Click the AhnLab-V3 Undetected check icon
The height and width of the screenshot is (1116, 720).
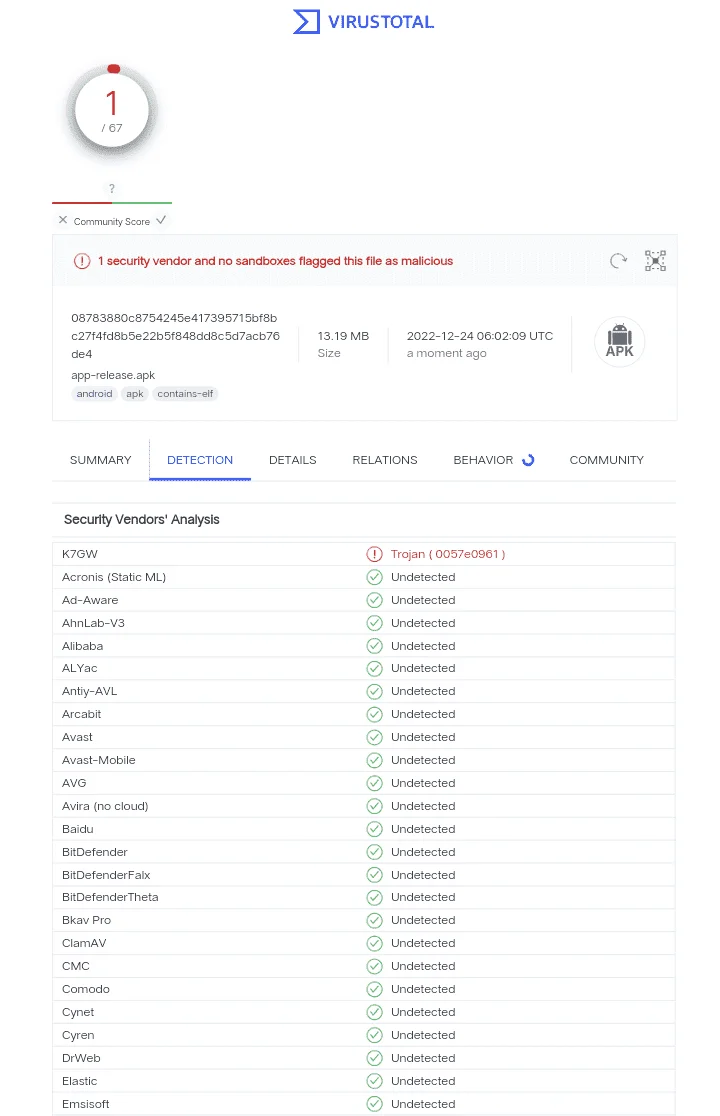tap(374, 623)
